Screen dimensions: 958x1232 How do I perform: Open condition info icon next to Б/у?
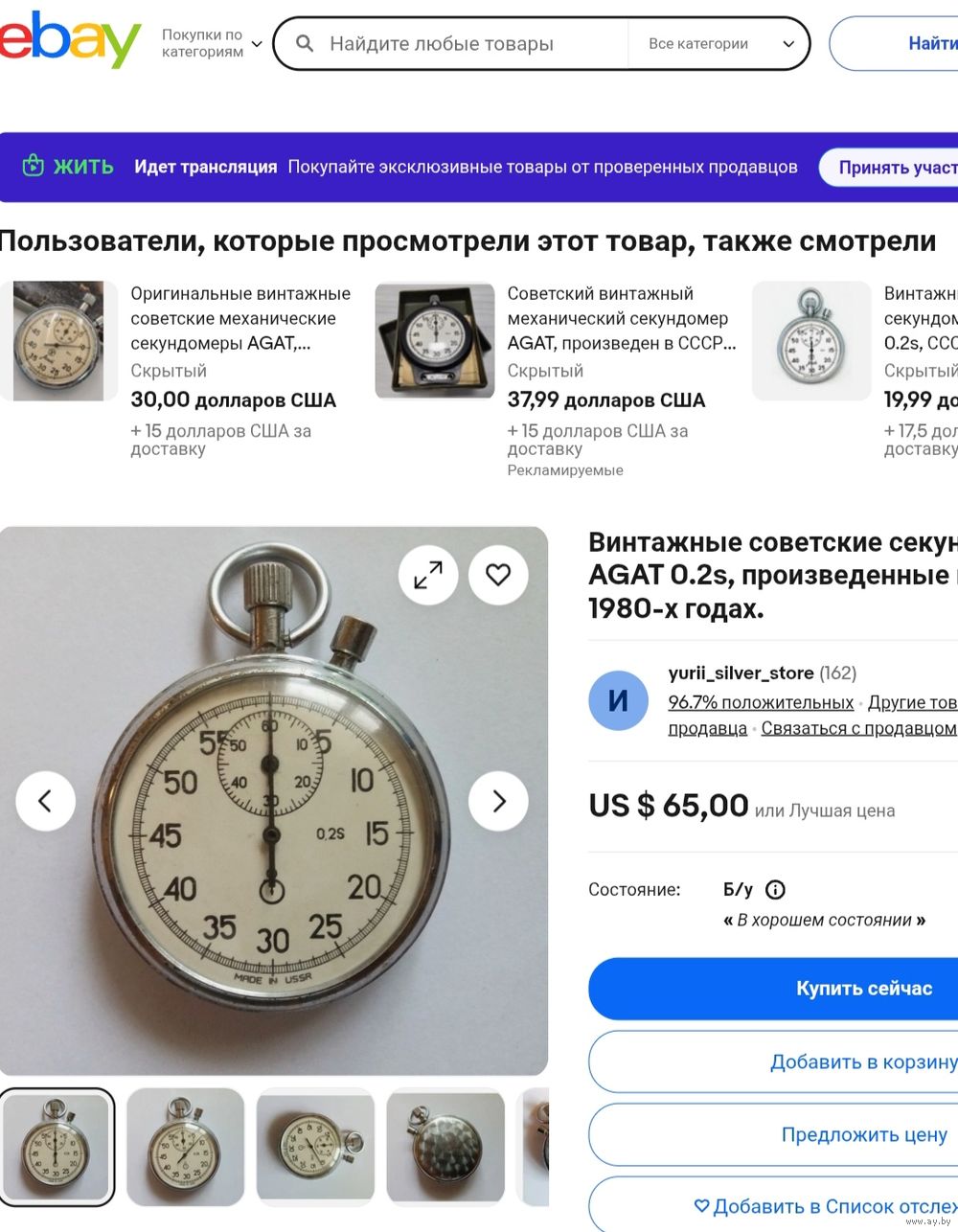click(x=775, y=890)
